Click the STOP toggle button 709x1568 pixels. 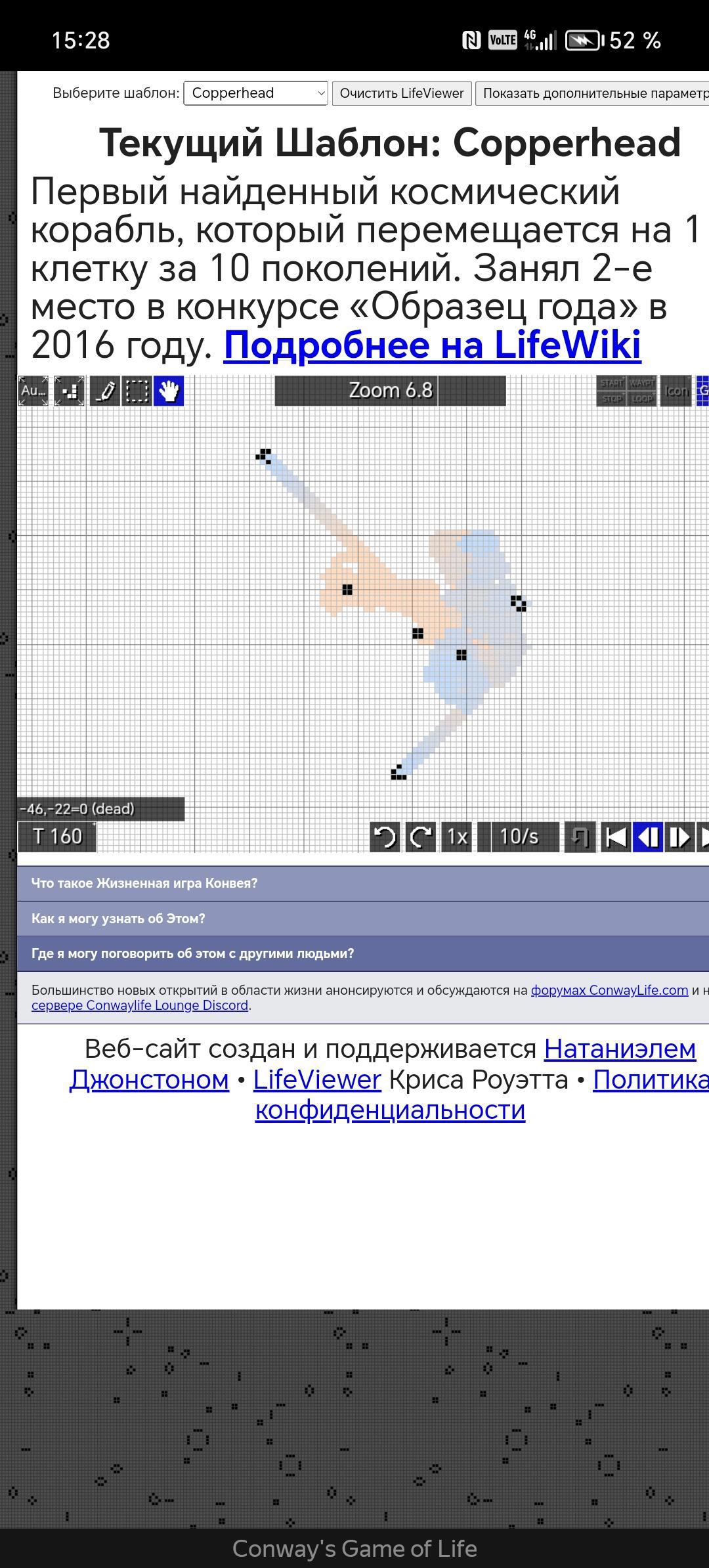(x=611, y=399)
